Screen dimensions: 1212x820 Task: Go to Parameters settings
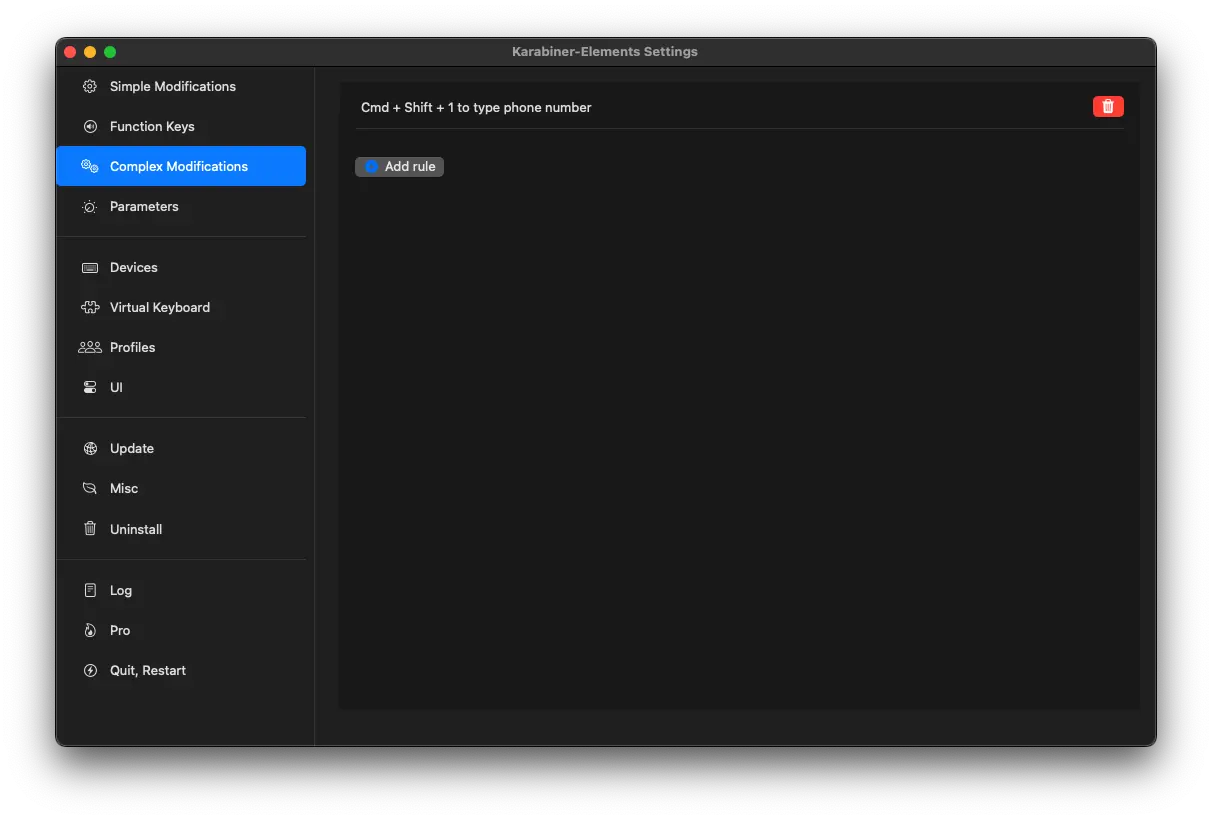[181, 206]
